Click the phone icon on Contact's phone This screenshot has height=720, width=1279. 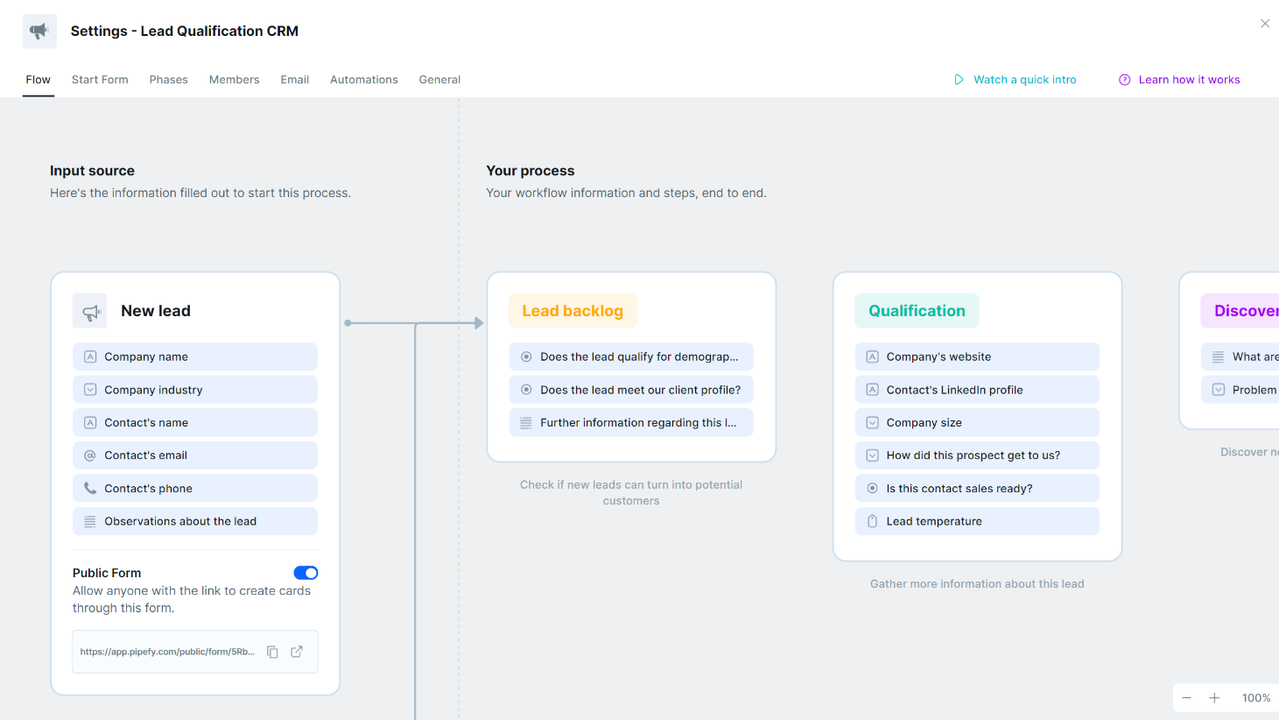click(x=90, y=488)
